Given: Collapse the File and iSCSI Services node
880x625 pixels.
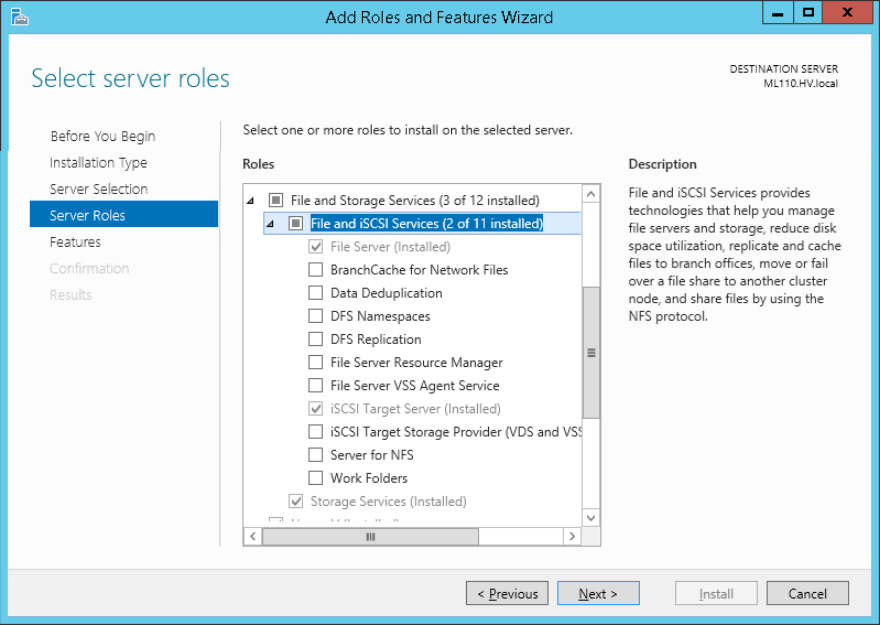Looking at the screenshot, I should click(x=270, y=224).
